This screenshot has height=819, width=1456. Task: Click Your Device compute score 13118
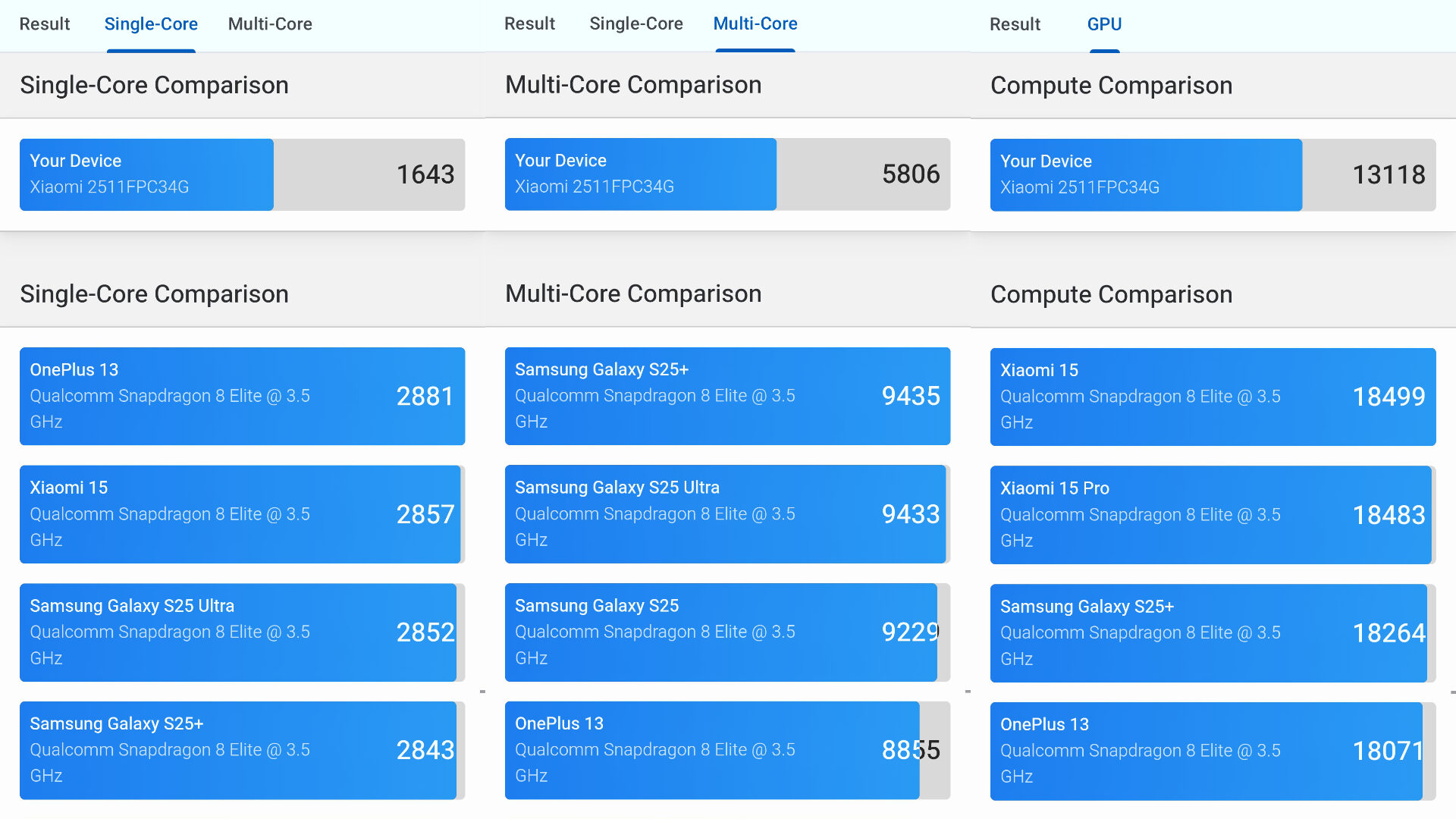[x=1389, y=175]
